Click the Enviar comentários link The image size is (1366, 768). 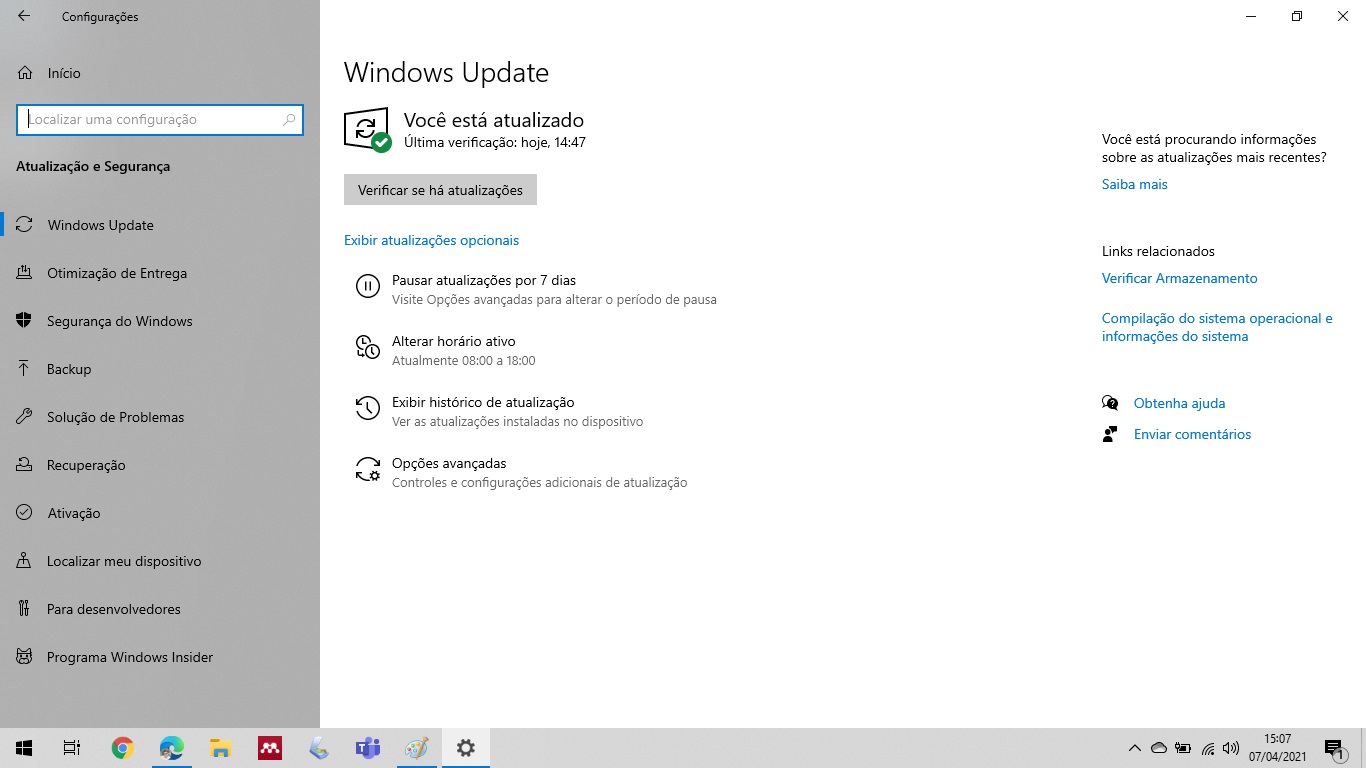tap(1192, 434)
